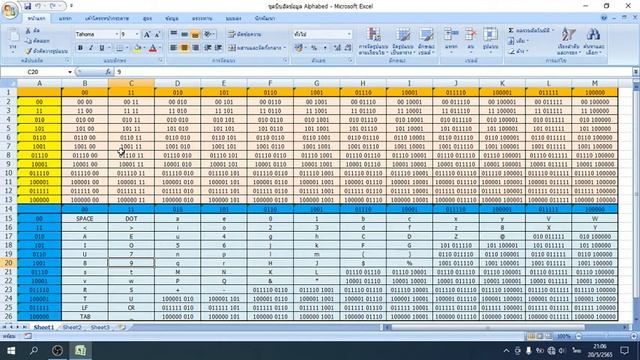Select the Sheet2 worksheet tab
Screen dimensions: 640x360
(x=72, y=327)
